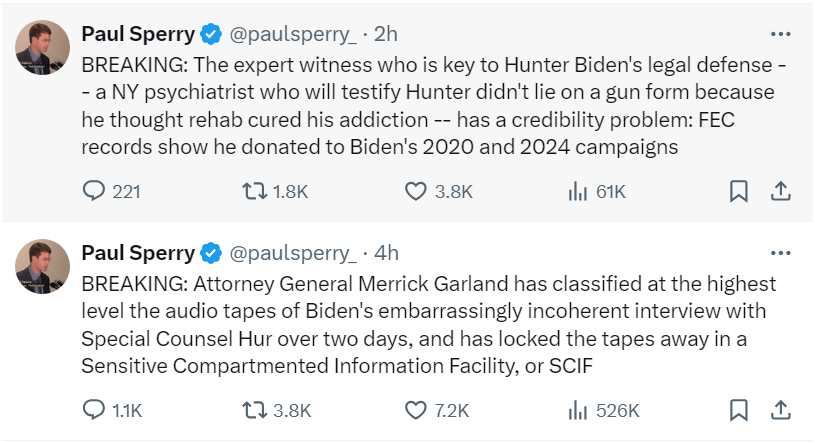
Task: View analytics showing 61K views
Action: coord(579,190)
